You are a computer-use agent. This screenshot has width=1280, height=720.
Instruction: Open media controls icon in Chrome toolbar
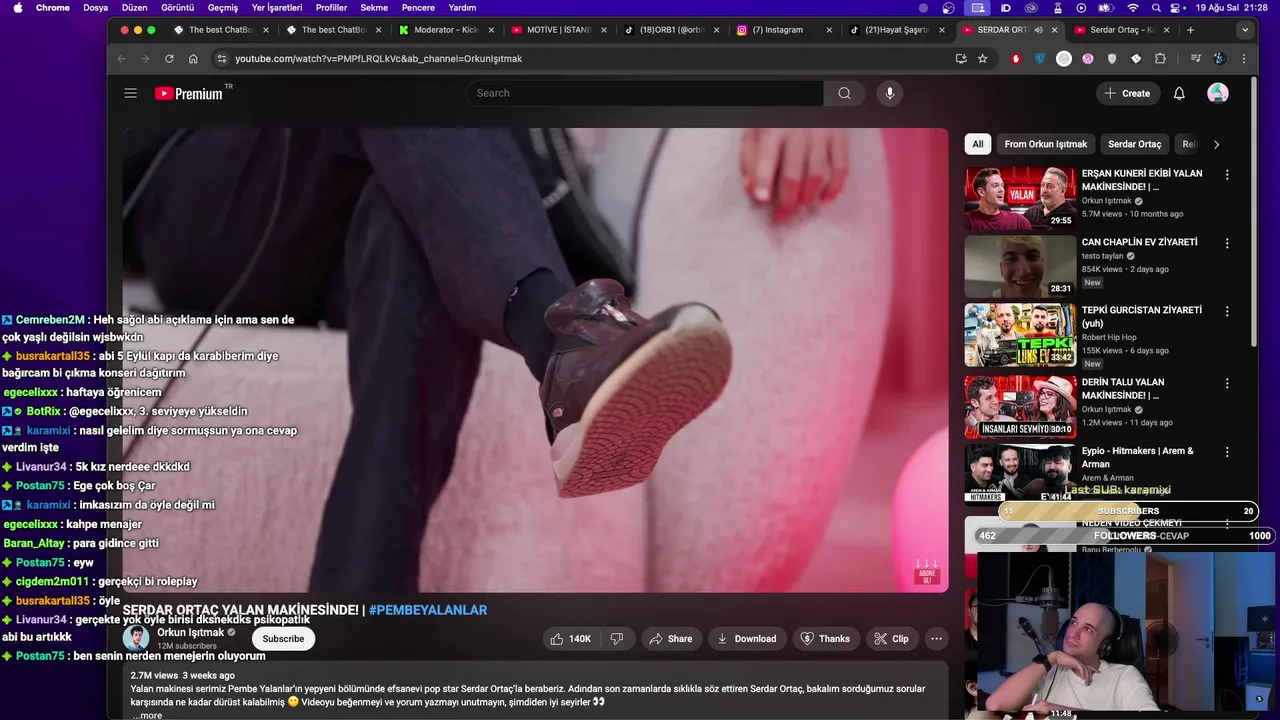pos(1196,59)
